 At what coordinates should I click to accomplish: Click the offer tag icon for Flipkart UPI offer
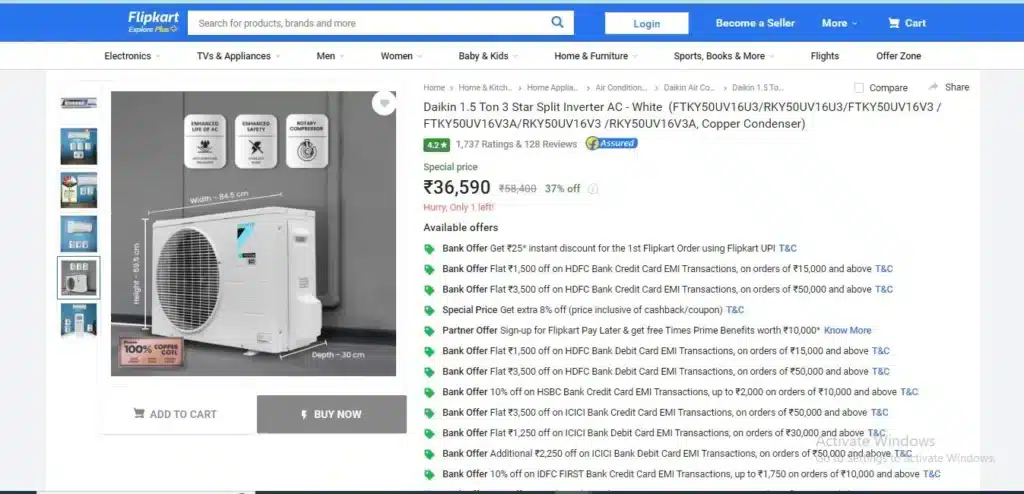(x=429, y=249)
